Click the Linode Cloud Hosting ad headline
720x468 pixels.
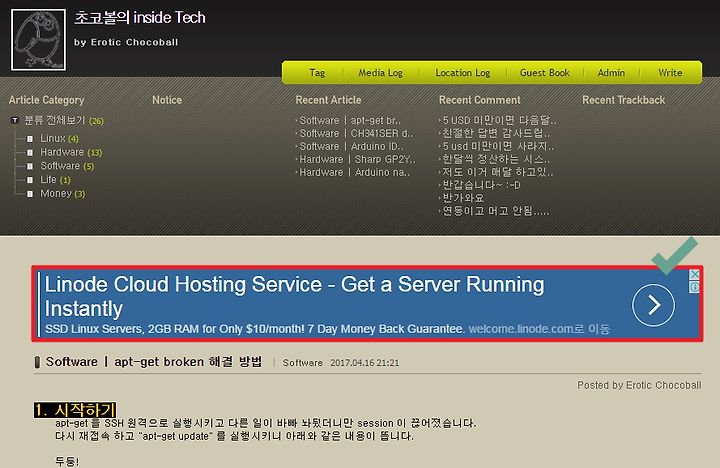294,296
